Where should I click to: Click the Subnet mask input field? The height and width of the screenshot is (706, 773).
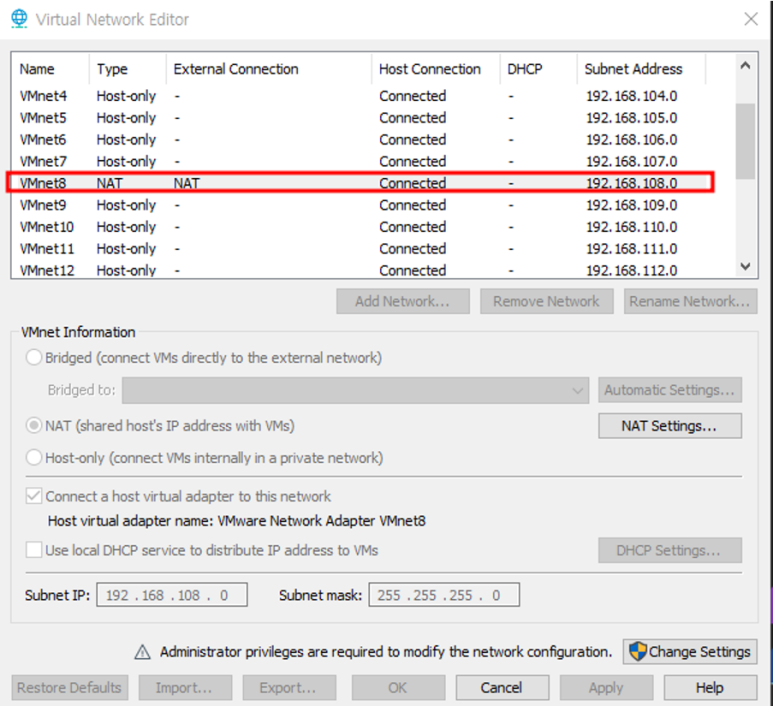pos(444,595)
